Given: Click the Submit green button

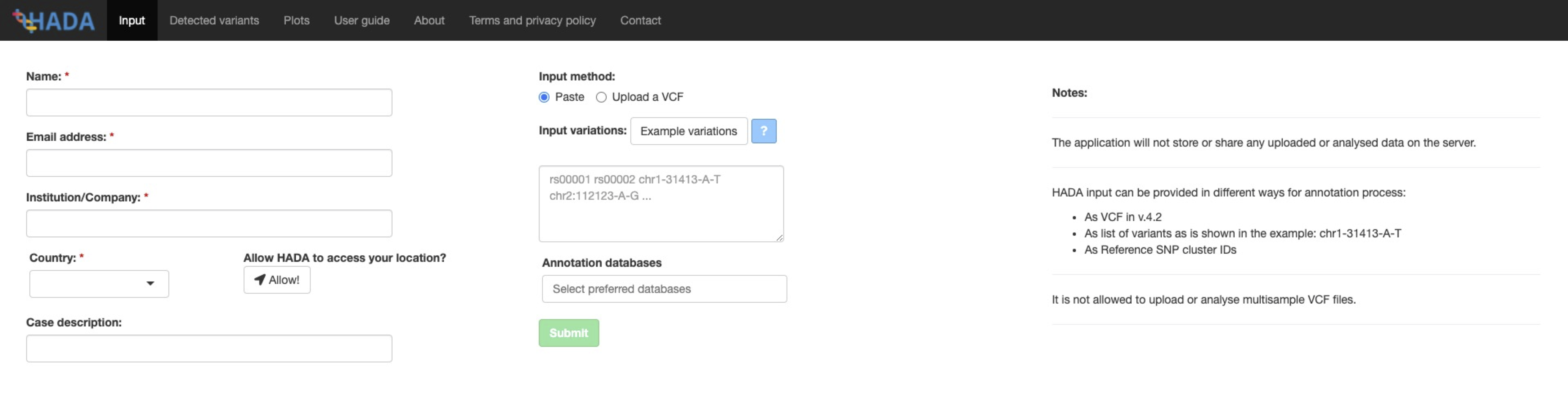Looking at the screenshot, I should coord(569,332).
